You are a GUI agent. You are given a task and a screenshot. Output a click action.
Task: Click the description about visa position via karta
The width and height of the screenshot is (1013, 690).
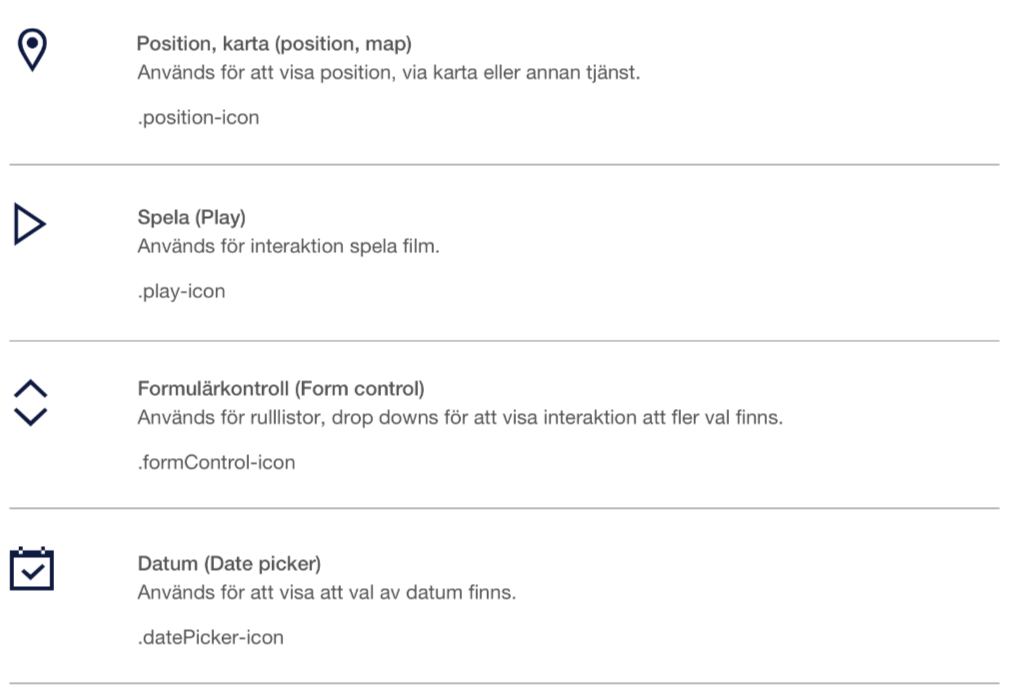coord(389,72)
